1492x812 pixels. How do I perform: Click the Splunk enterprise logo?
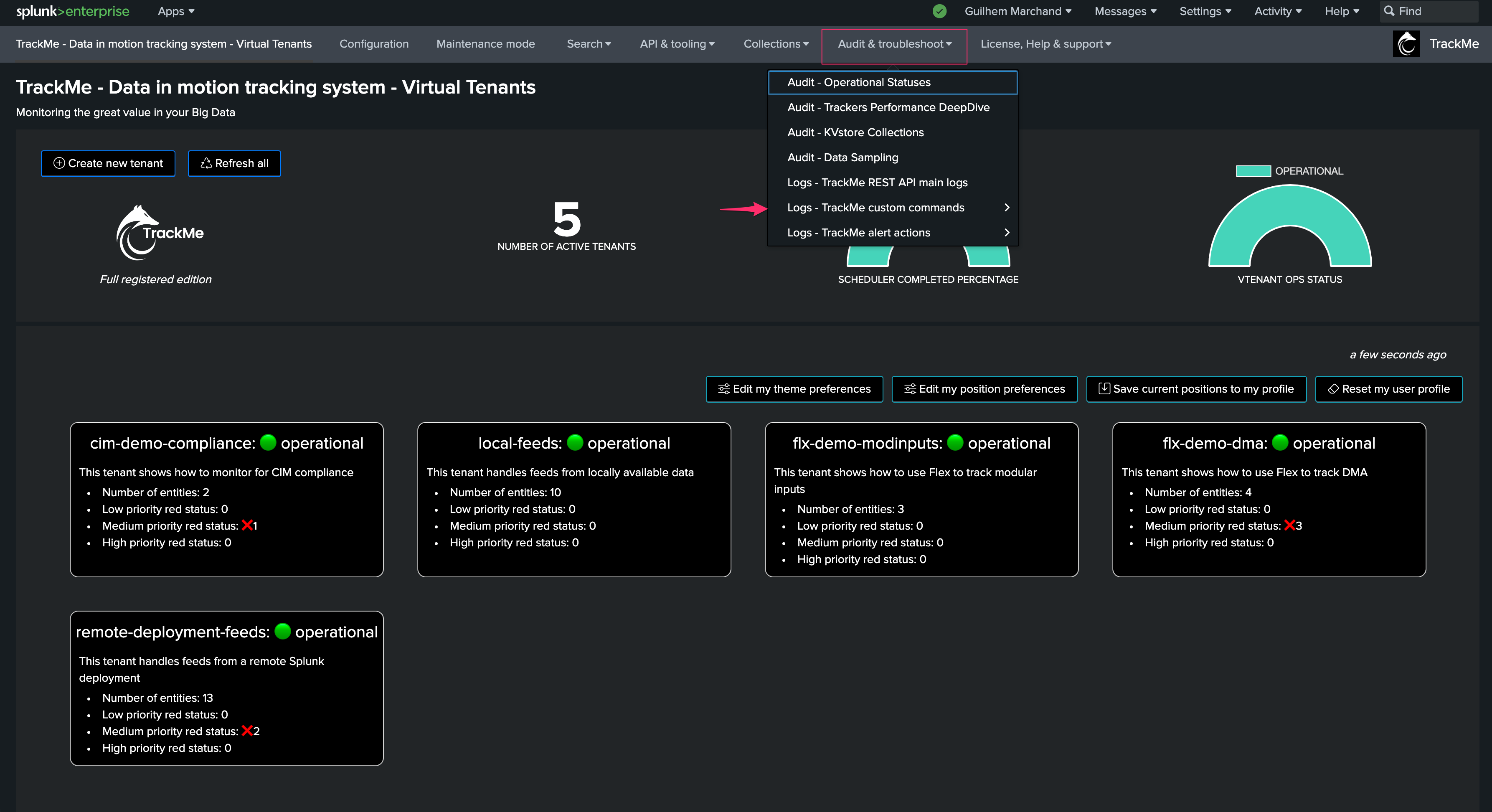[x=73, y=11]
